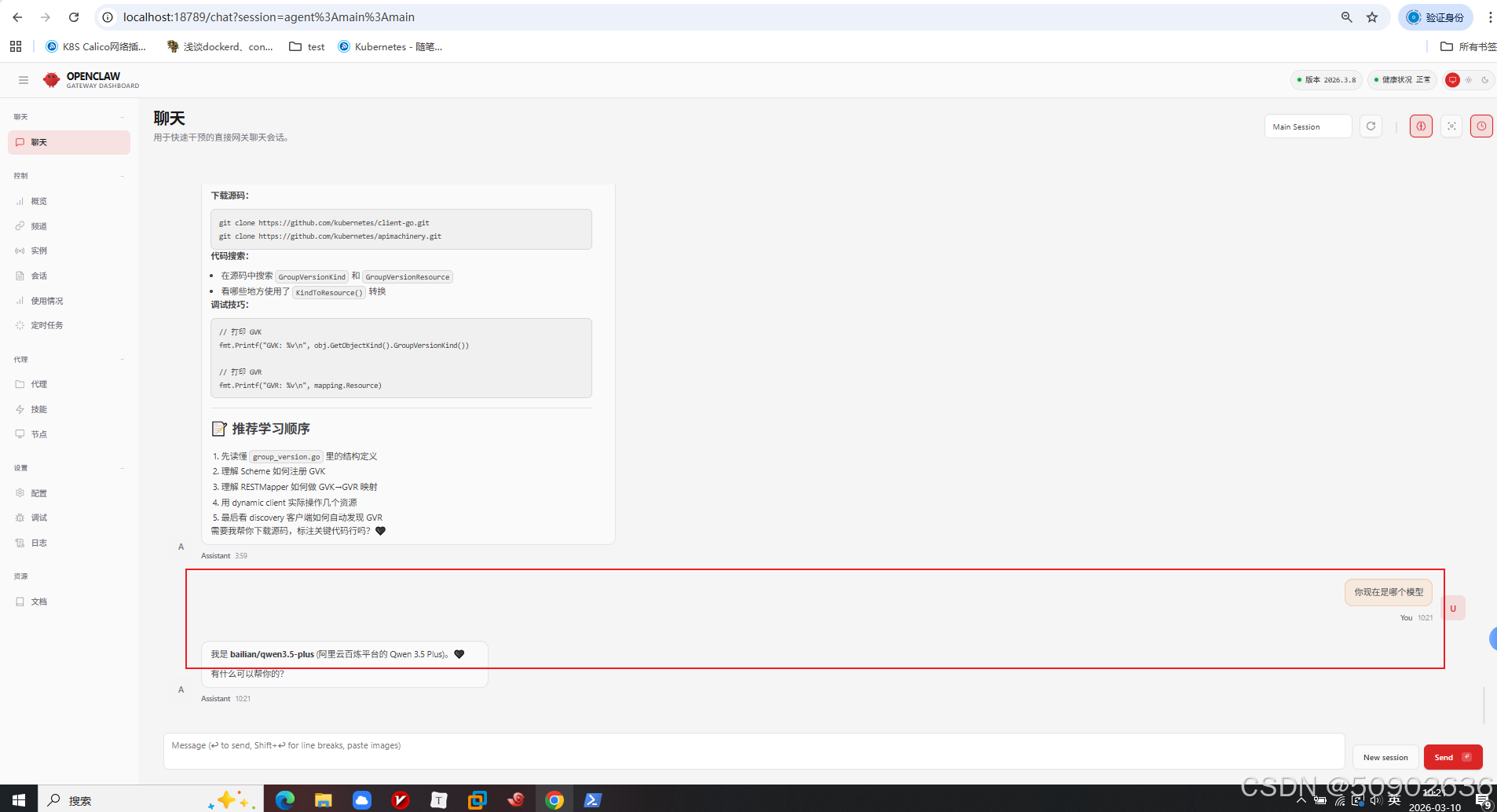The height and width of the screenshot is (812, 1497).
Task: Open the Chrome three-dot menu
Action: 1490,16
